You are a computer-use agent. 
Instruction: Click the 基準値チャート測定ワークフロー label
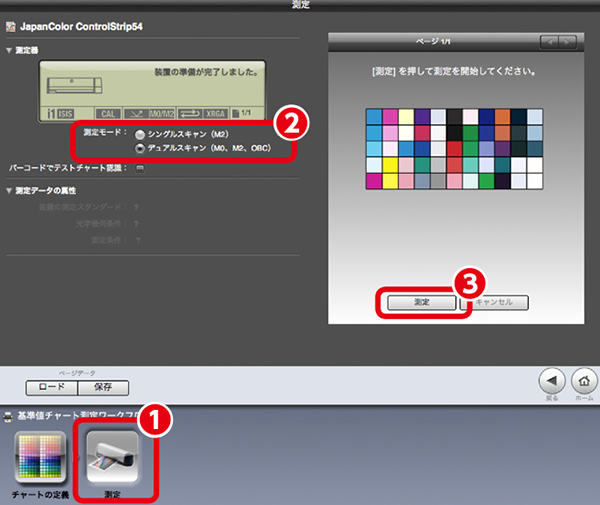tap(78, 416)
